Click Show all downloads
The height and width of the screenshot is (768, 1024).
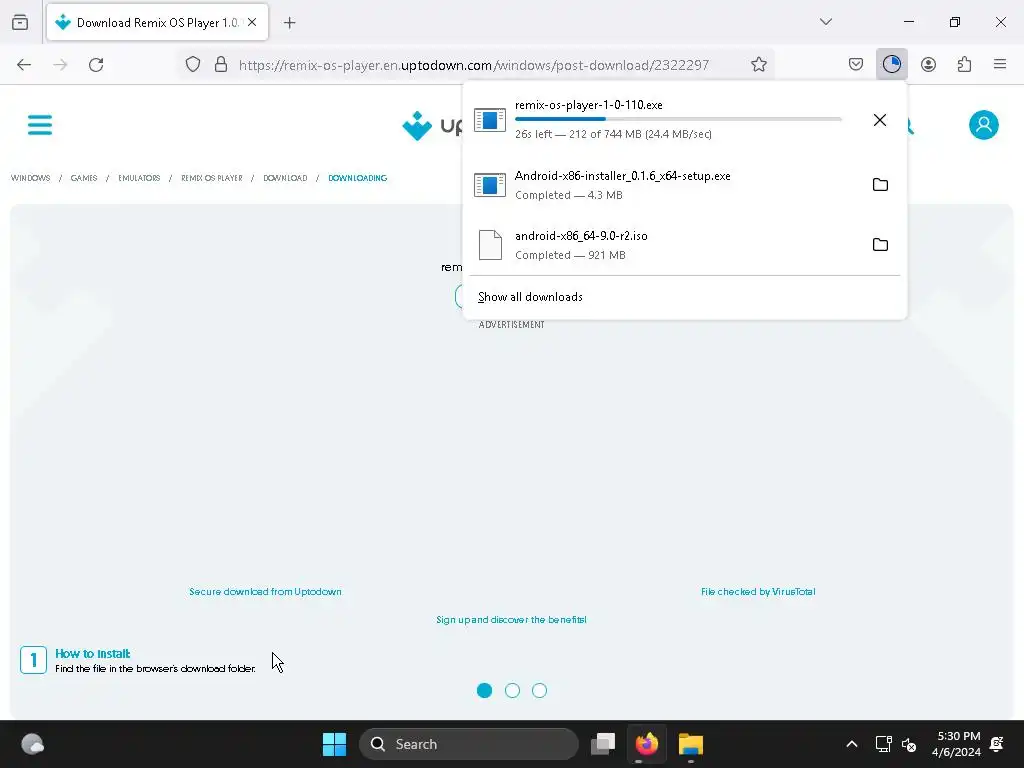point(530,297)
